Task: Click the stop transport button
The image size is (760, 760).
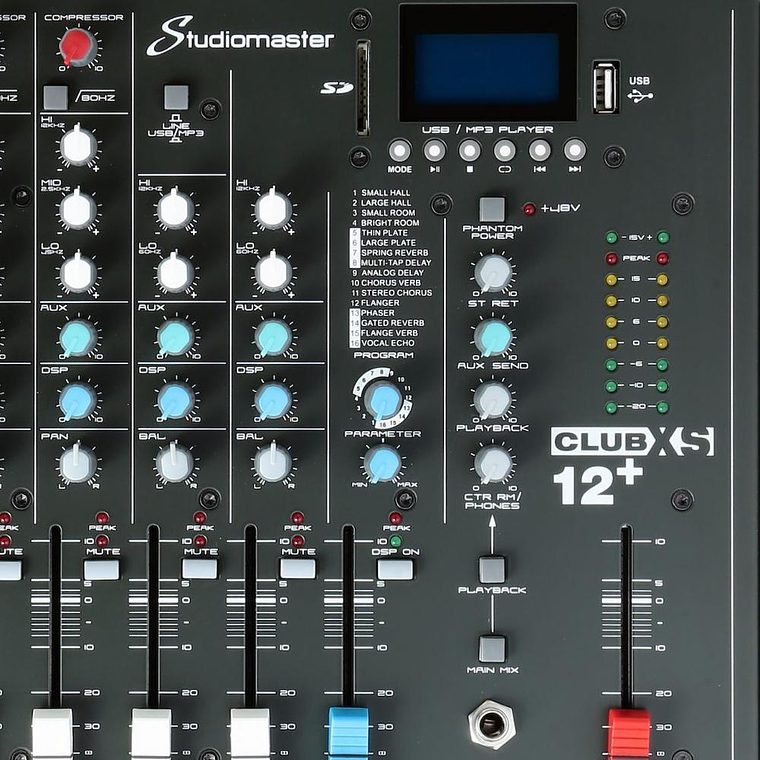Action: click(x=470, y=151)
